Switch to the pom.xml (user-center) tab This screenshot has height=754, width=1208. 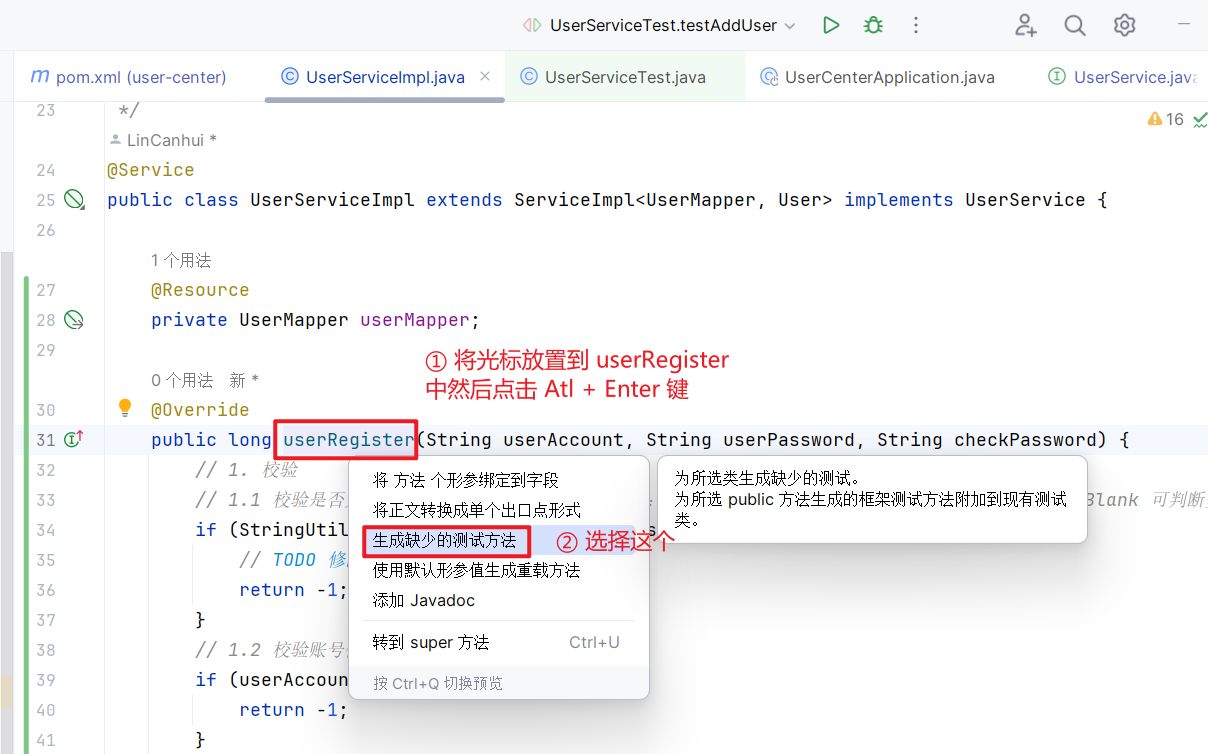point(128,77)
